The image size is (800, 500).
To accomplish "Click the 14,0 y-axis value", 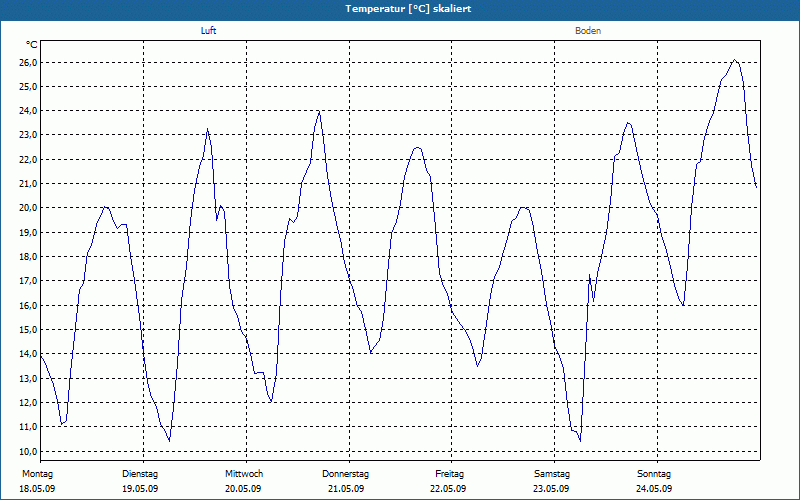I will 28,354.
